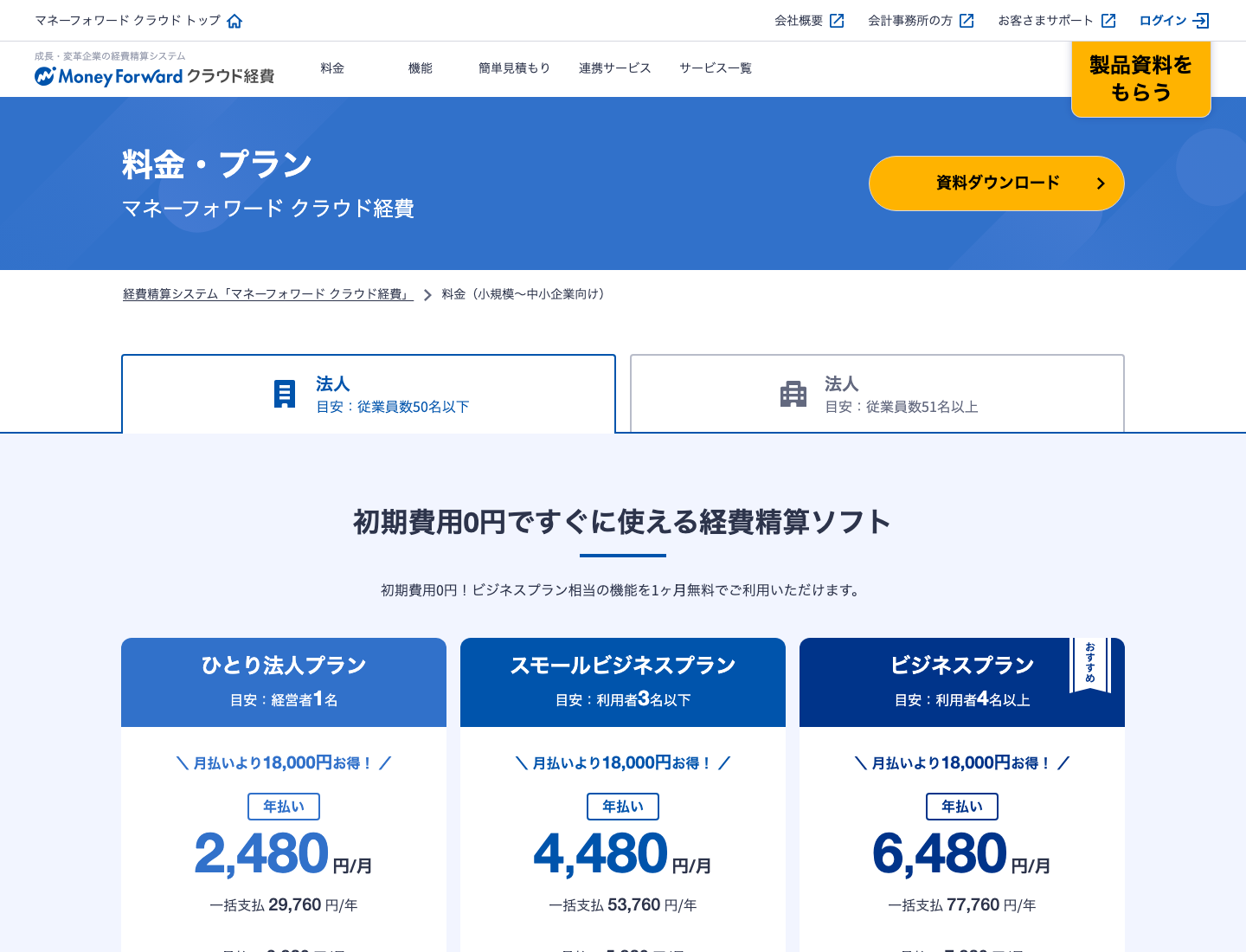Click 一括支払 29,760 円/年 text

(x=284, y=905)
